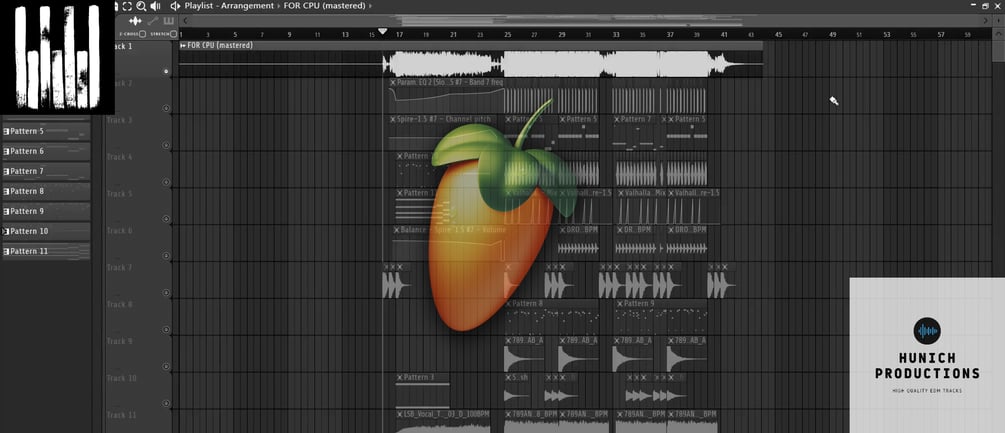1005x433 pixels.
Task: Select the audio waveform view icon
Action: 135,21
